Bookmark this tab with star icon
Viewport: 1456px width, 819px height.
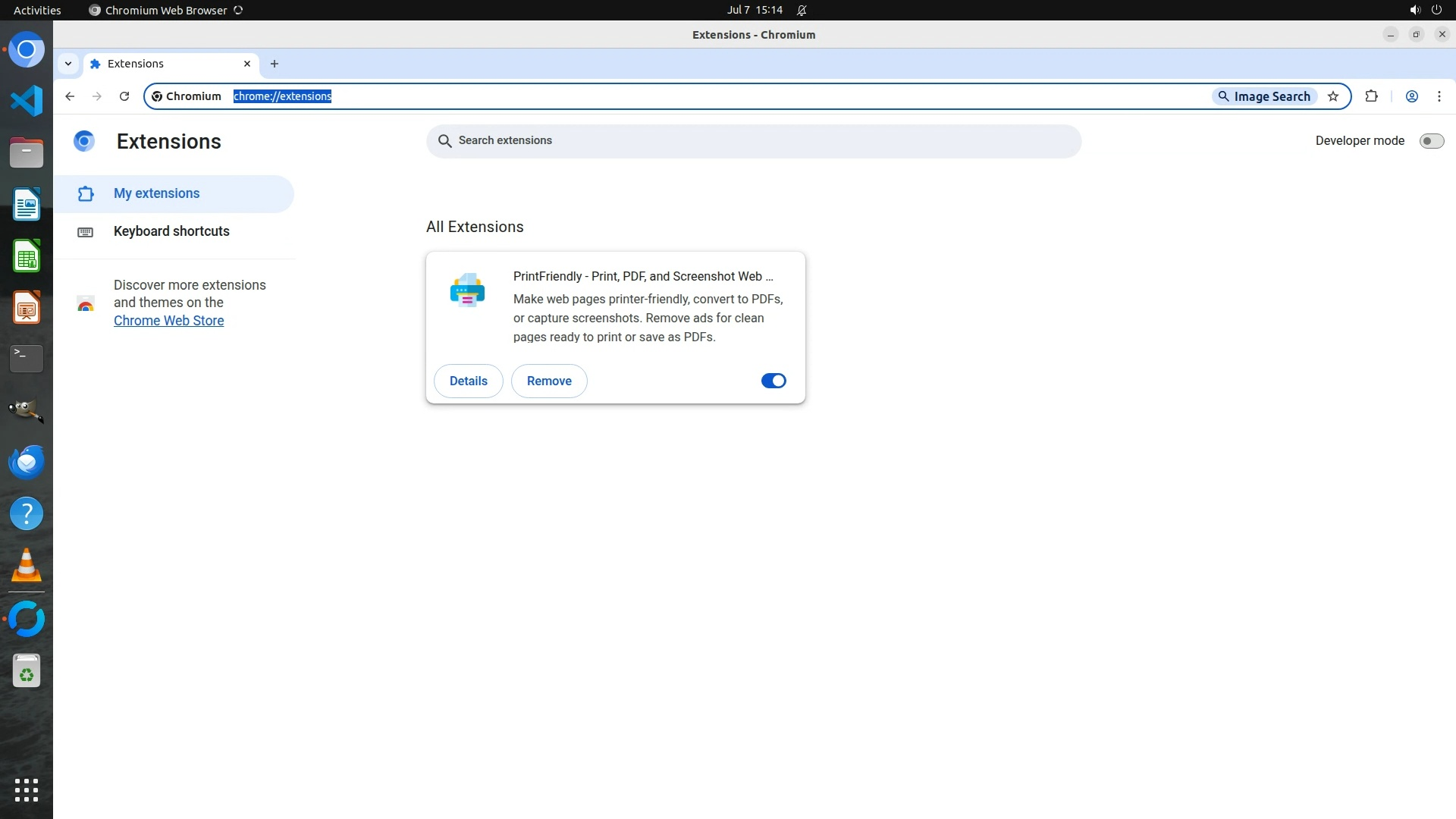tap(1333, 96)
